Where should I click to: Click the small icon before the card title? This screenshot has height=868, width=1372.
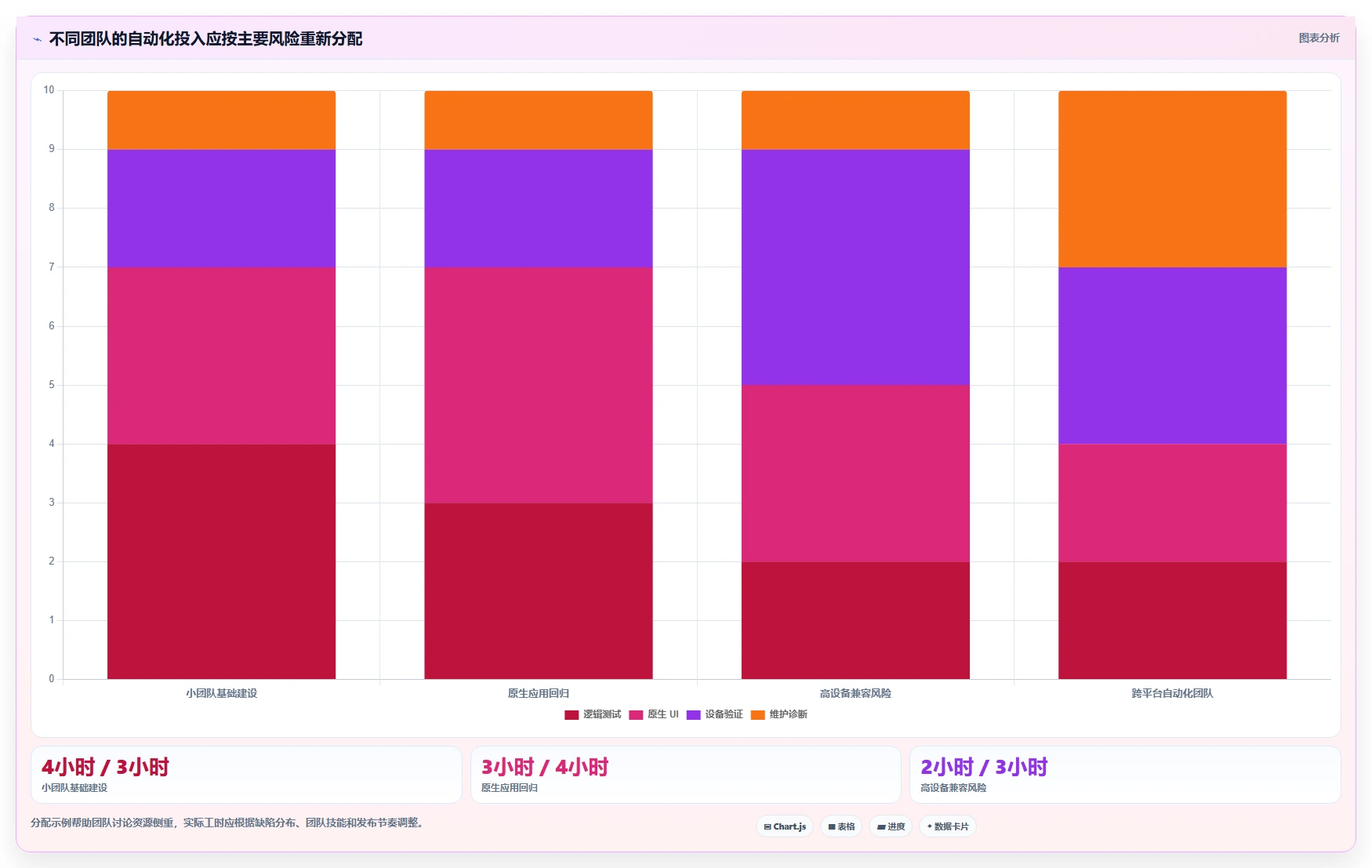pos(37,39)
